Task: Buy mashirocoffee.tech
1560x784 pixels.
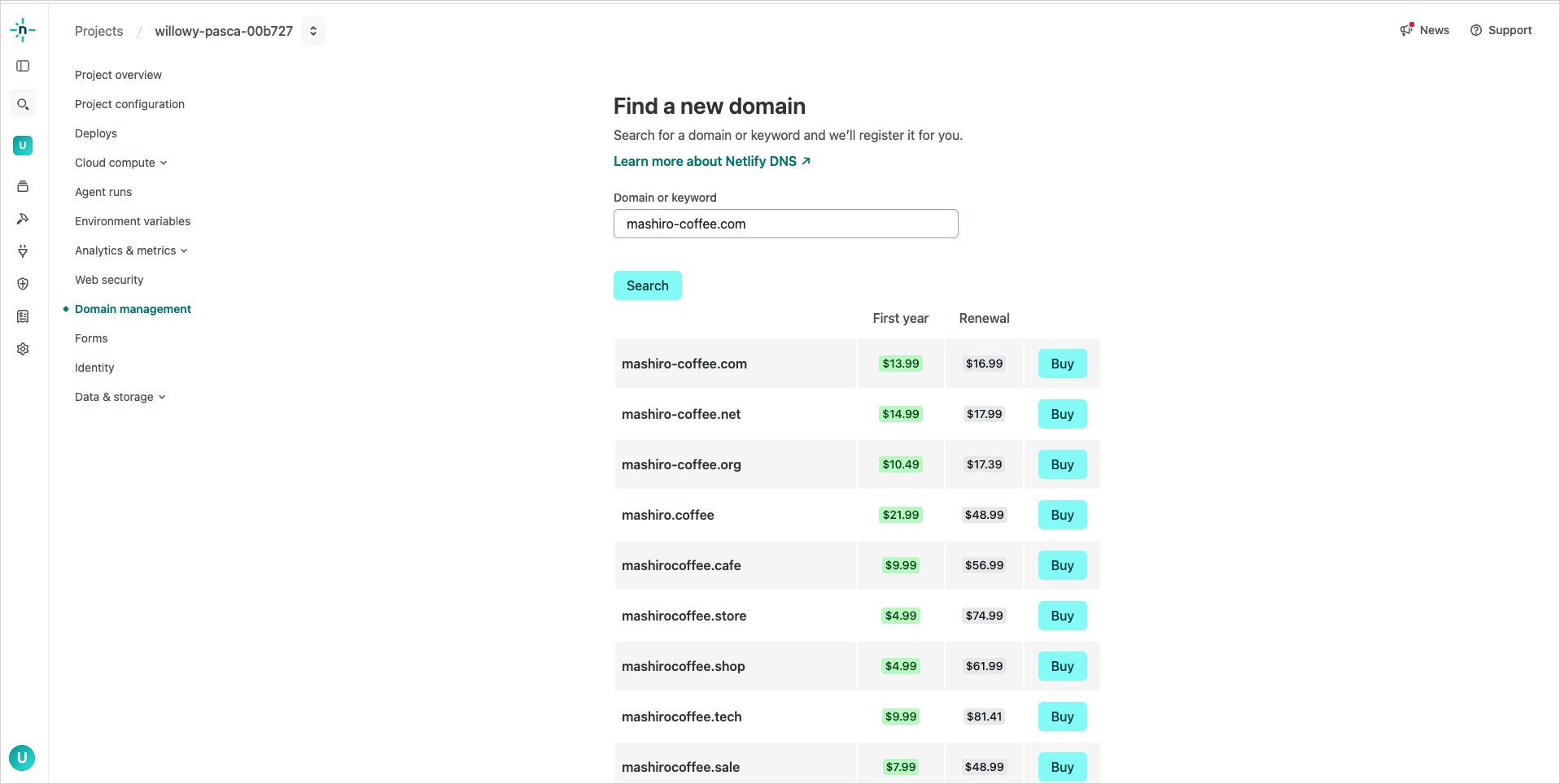Action: pyautogui.click(x=1062, y=716)
